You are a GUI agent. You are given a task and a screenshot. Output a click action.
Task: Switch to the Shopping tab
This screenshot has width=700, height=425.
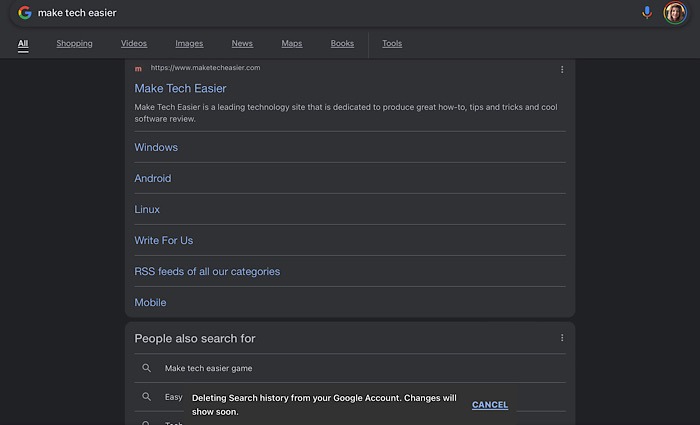pos(74,44)
